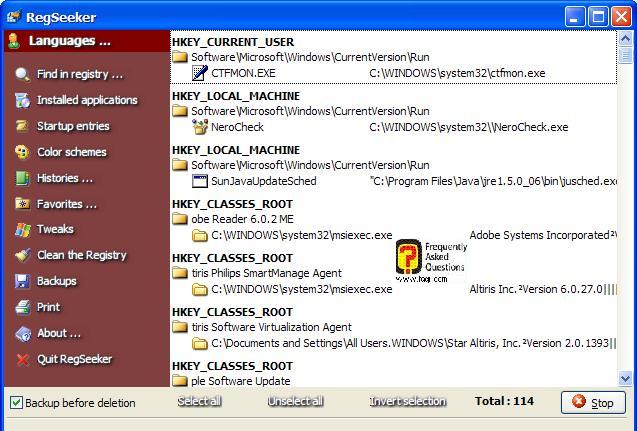Image resolution: width=637 pixels, height=431 pixels.
Task: Open Find in registry
Action: point(80,74)
